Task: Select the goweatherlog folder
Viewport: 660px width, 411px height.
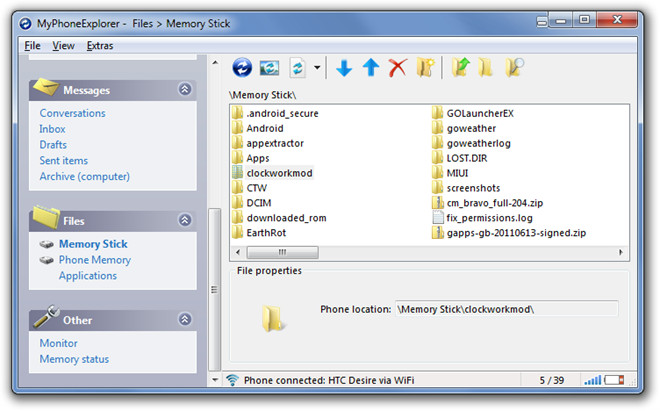Action: point(471,144)
